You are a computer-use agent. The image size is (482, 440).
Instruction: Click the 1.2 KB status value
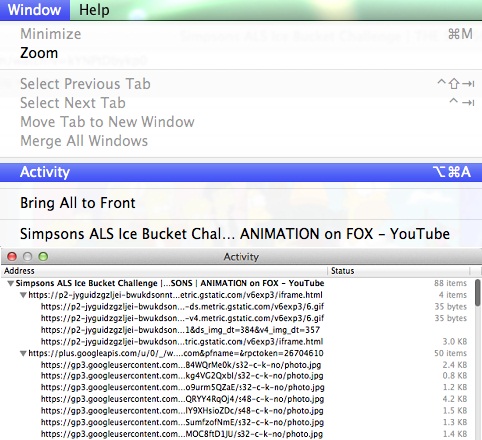pyautogui.click(x=455, y=387)
